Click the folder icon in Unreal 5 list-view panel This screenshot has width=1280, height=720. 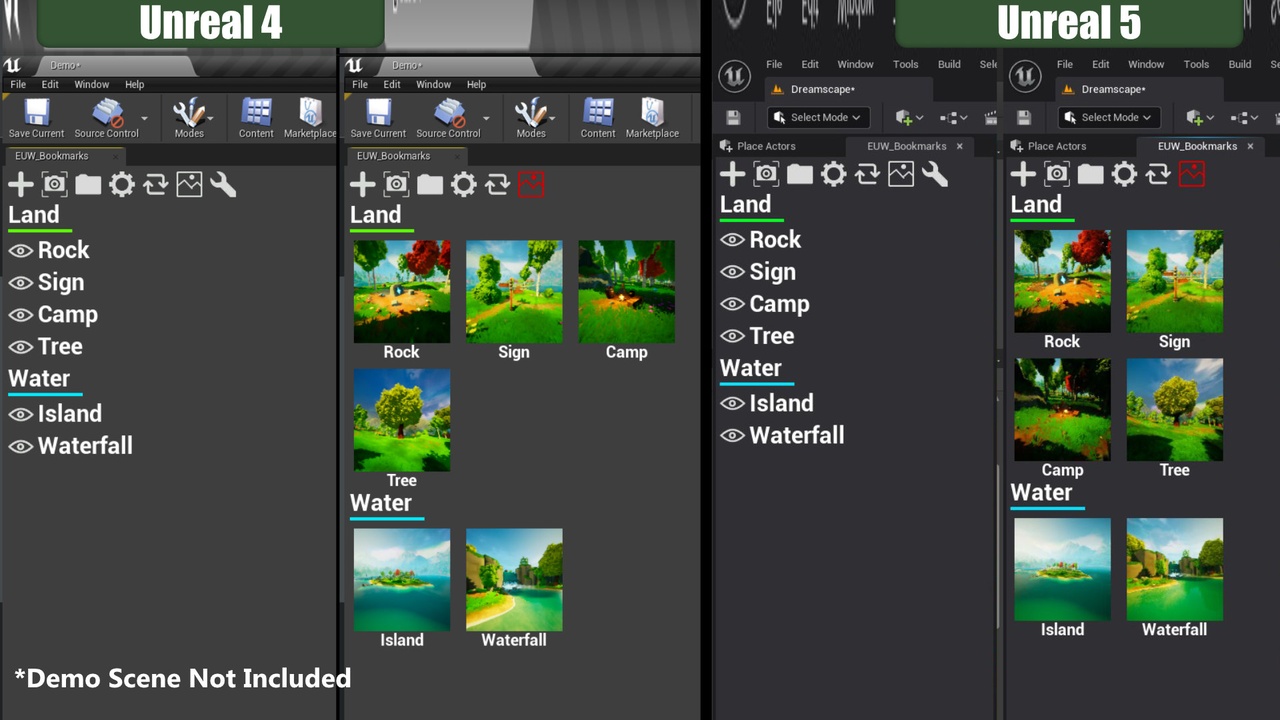(800, 174)
